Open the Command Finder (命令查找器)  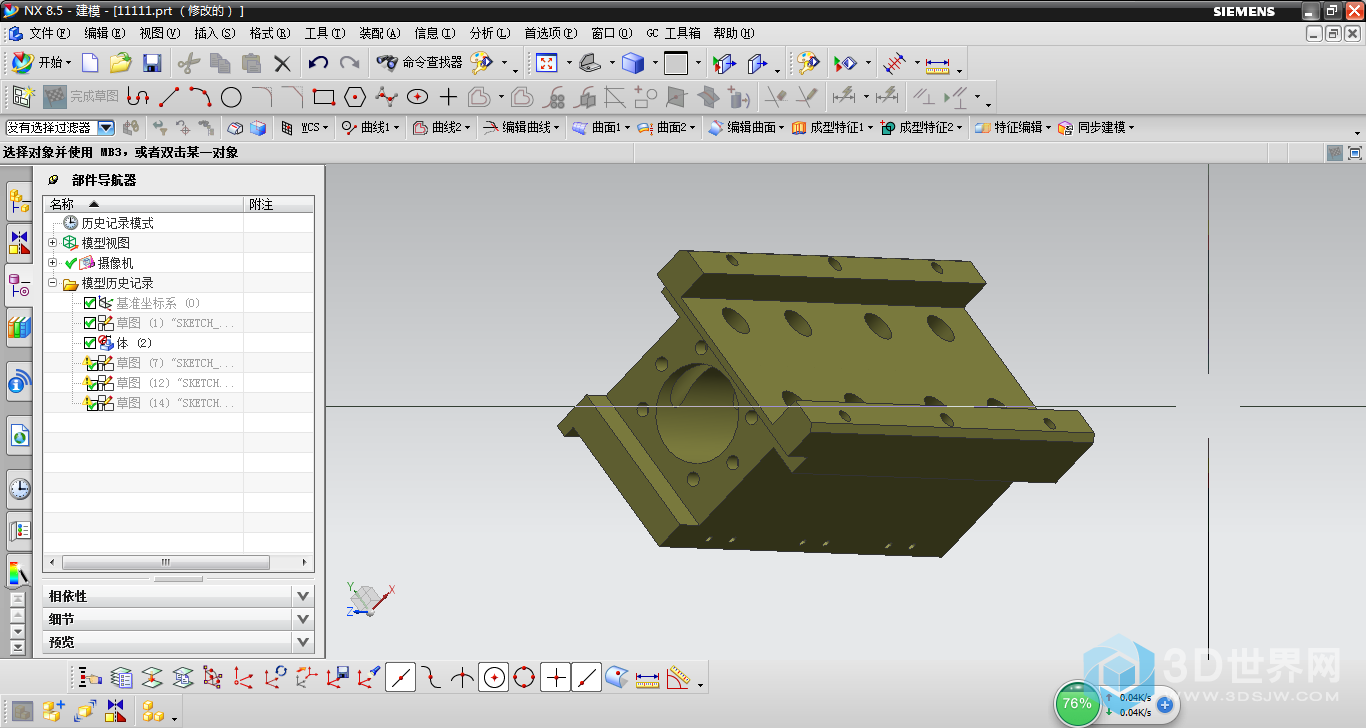tap(419, 63)
